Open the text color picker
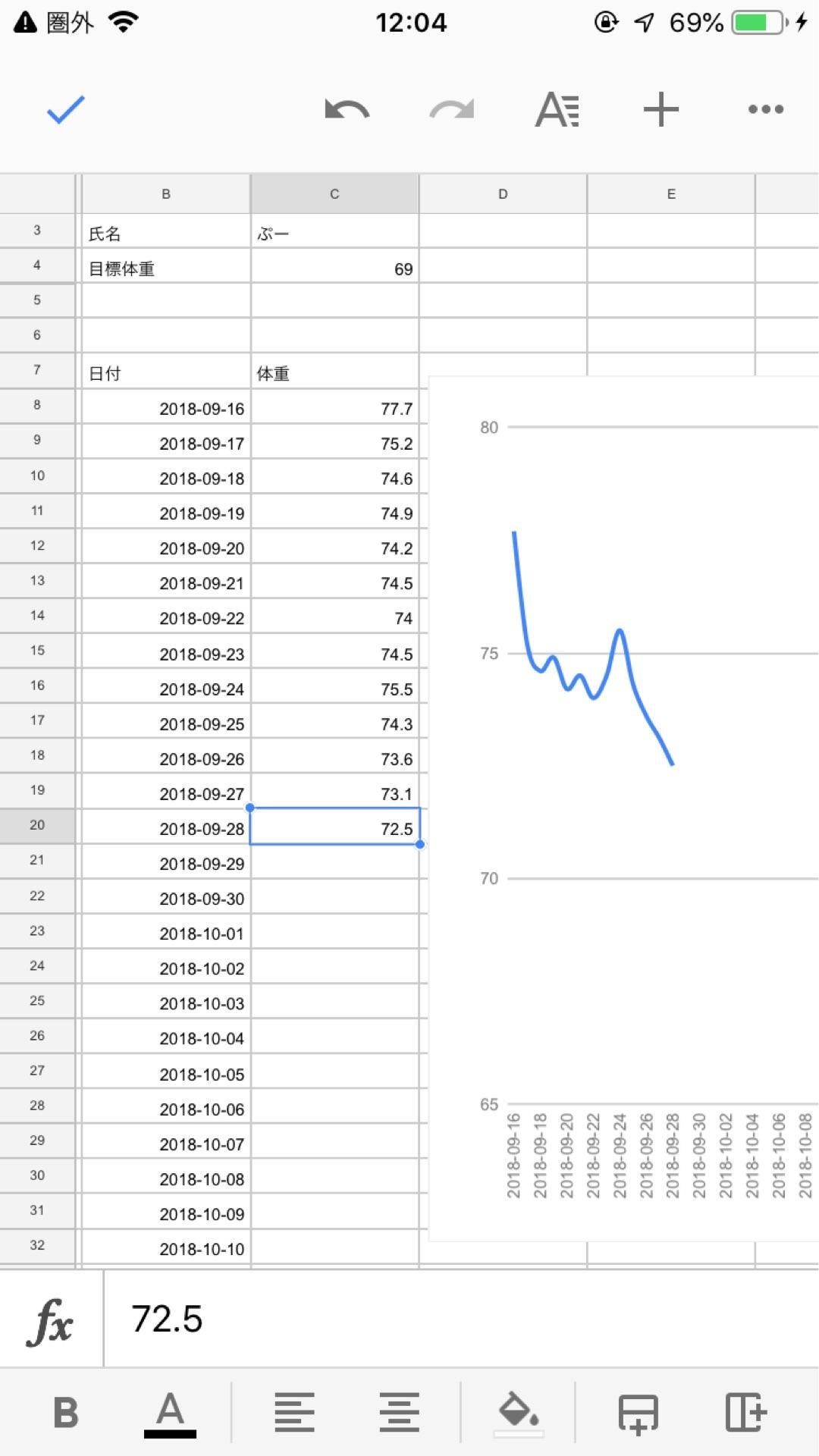Screen dimensions: 819x1456 coord(170,1413)
